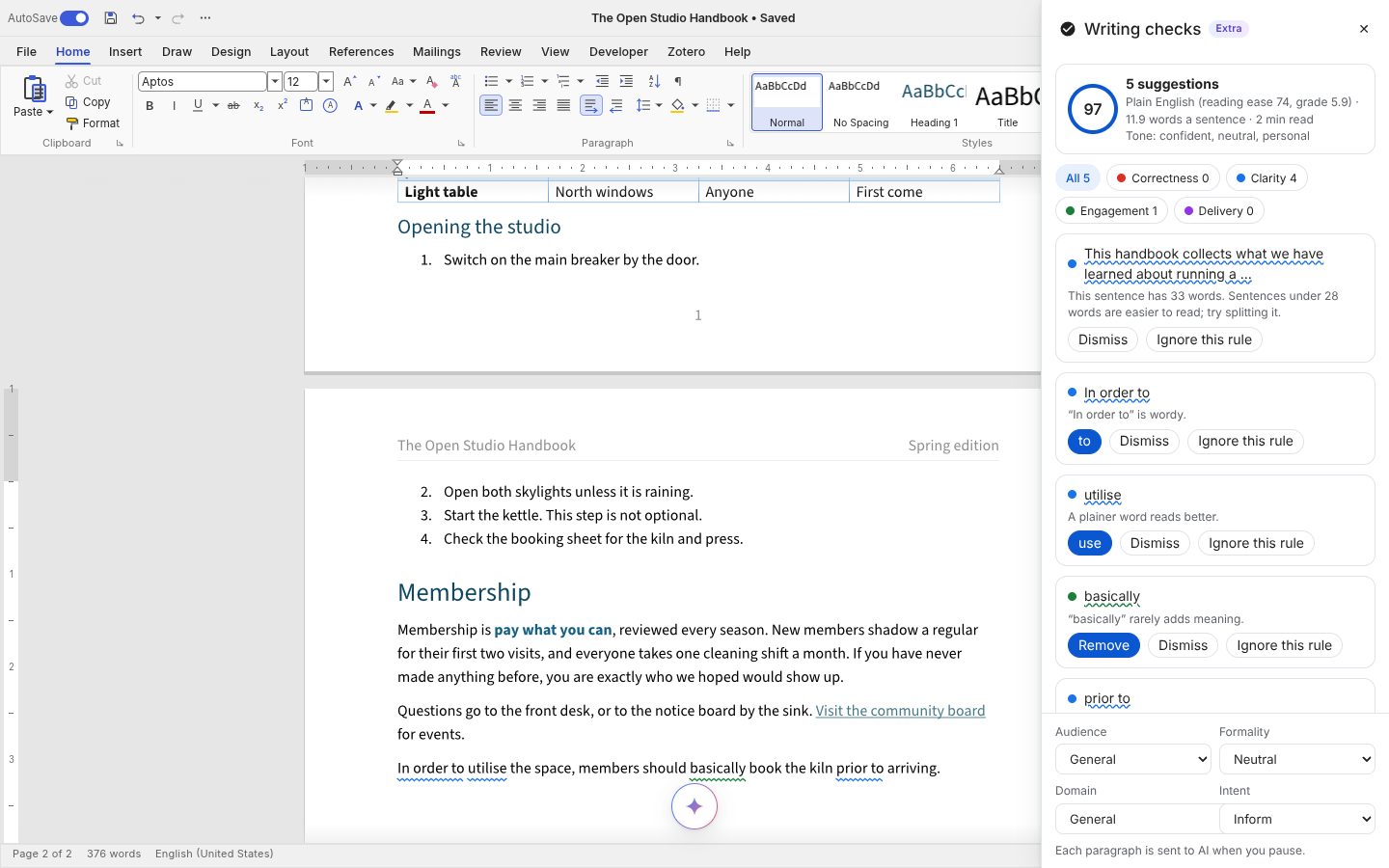This screenshot has height=868, width=1389.
Task: Show paragraph marks with the pilcrow icon
Action: 678,82
